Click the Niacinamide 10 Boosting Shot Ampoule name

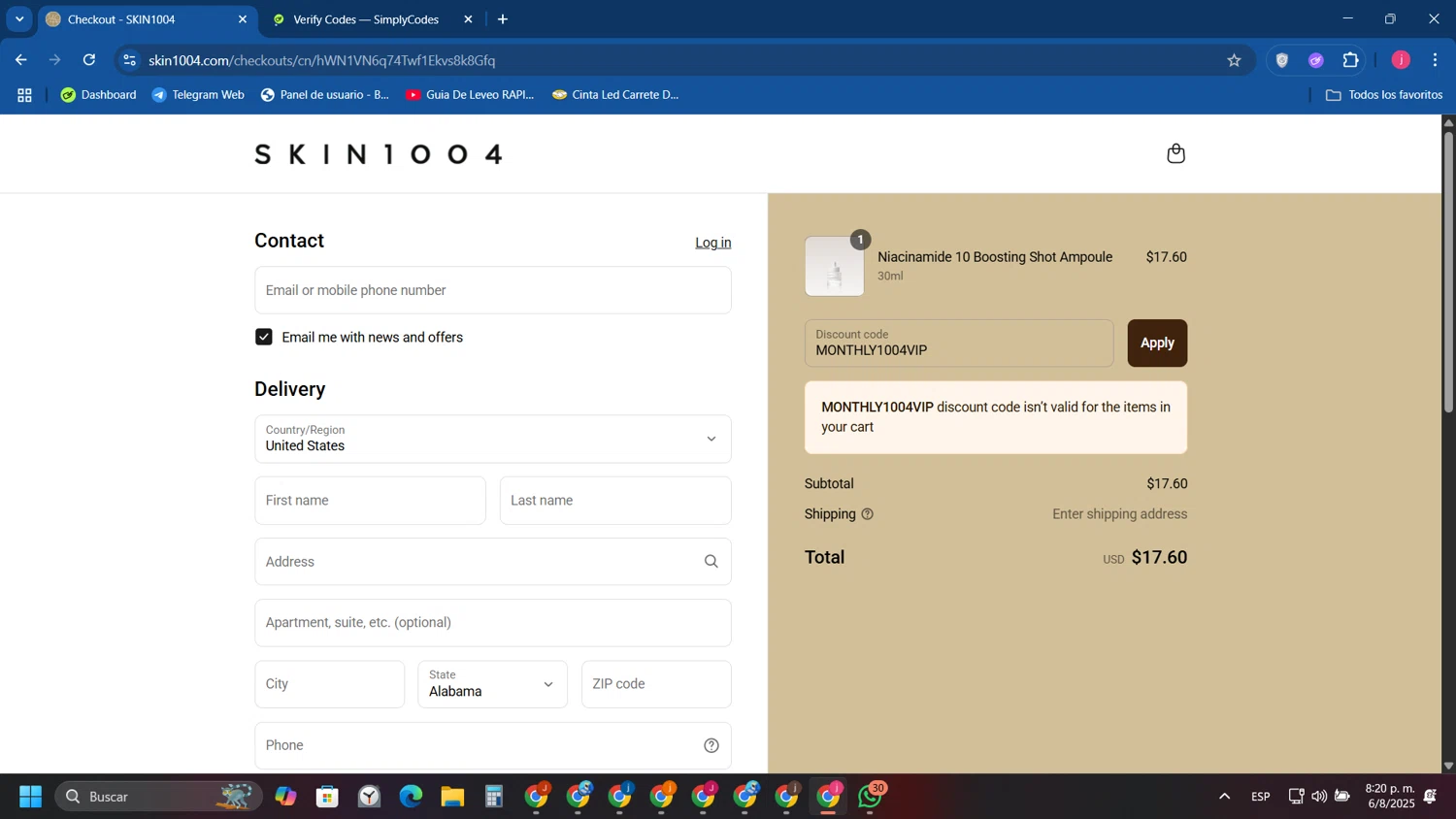(x=995, y=257)
